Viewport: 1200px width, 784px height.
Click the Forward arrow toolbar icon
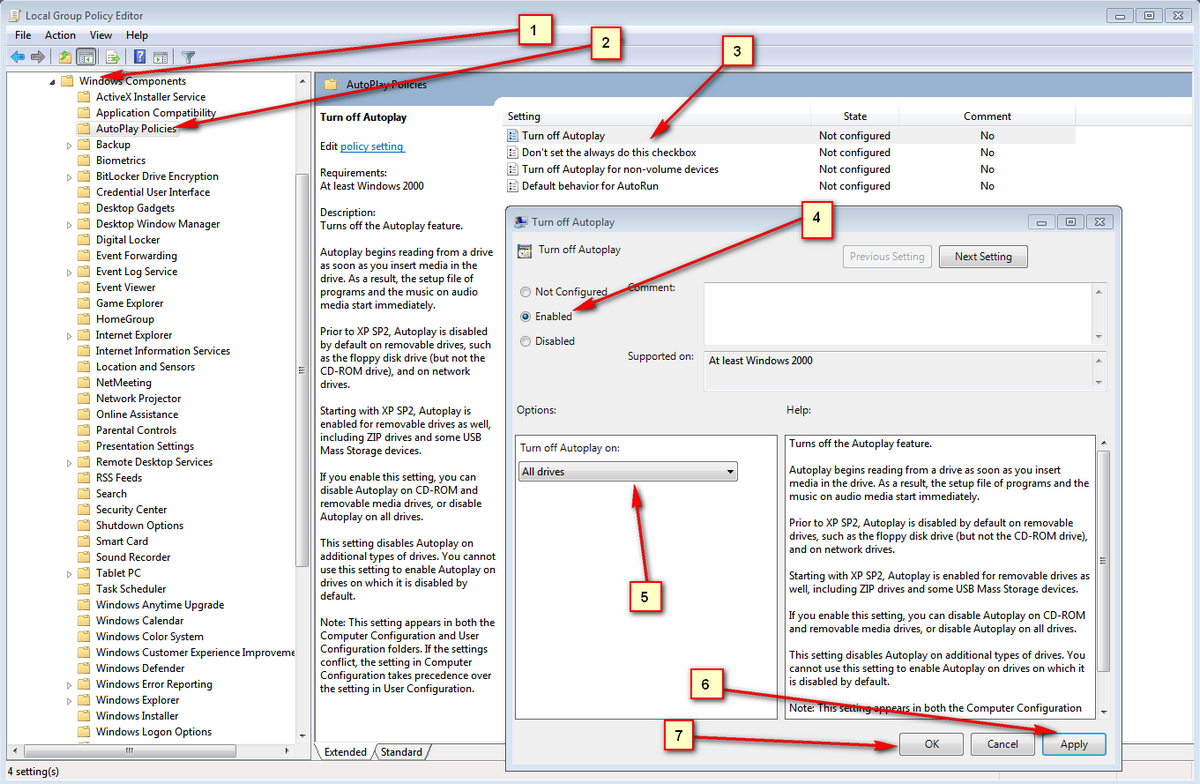pos(38,57)
